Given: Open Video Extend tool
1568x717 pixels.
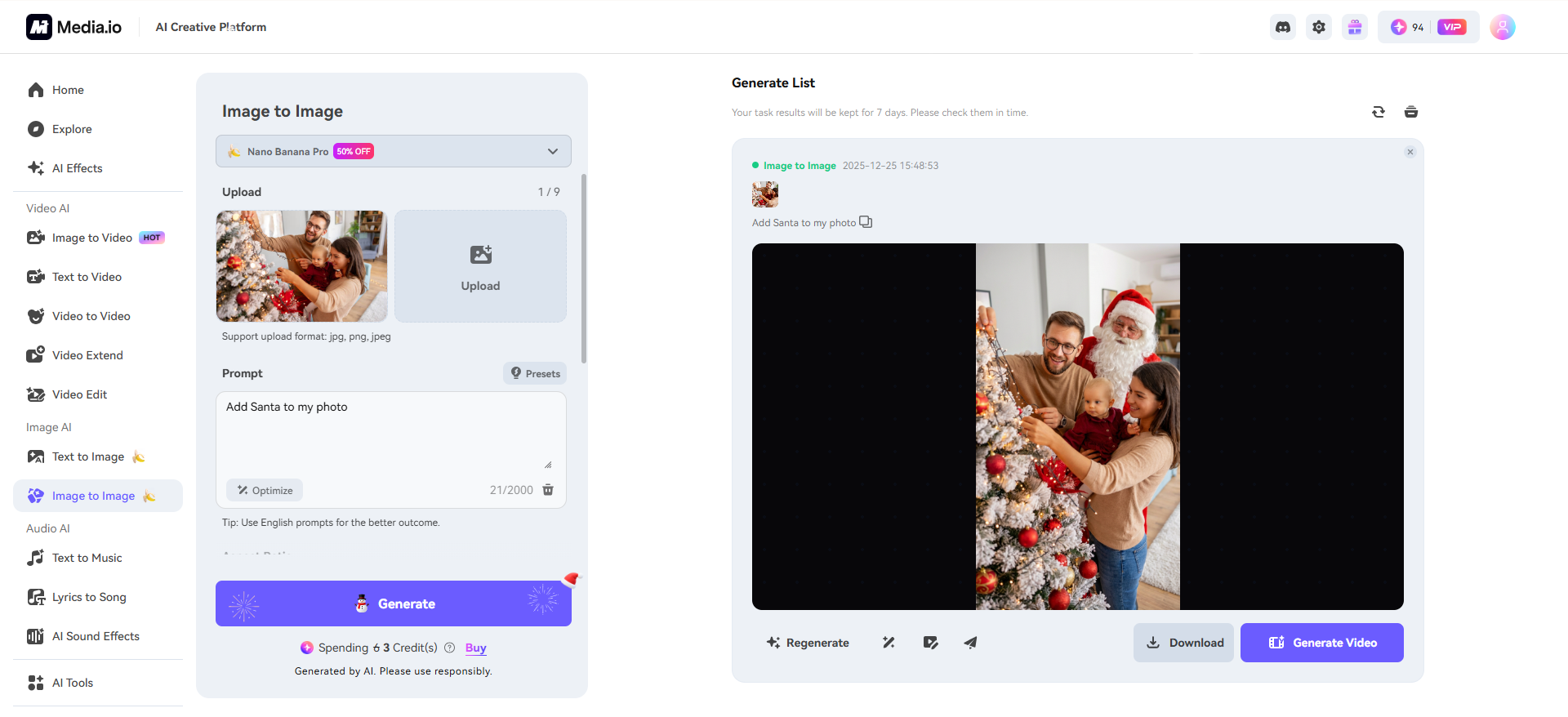Looking at the screenshot, I should (98, 355).
